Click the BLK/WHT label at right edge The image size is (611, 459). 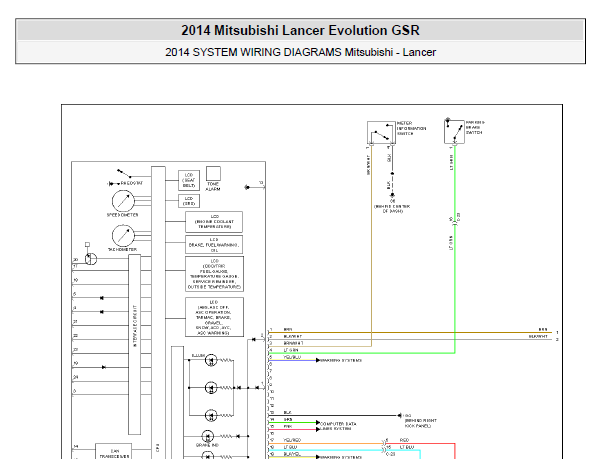(x=538, y=336)
